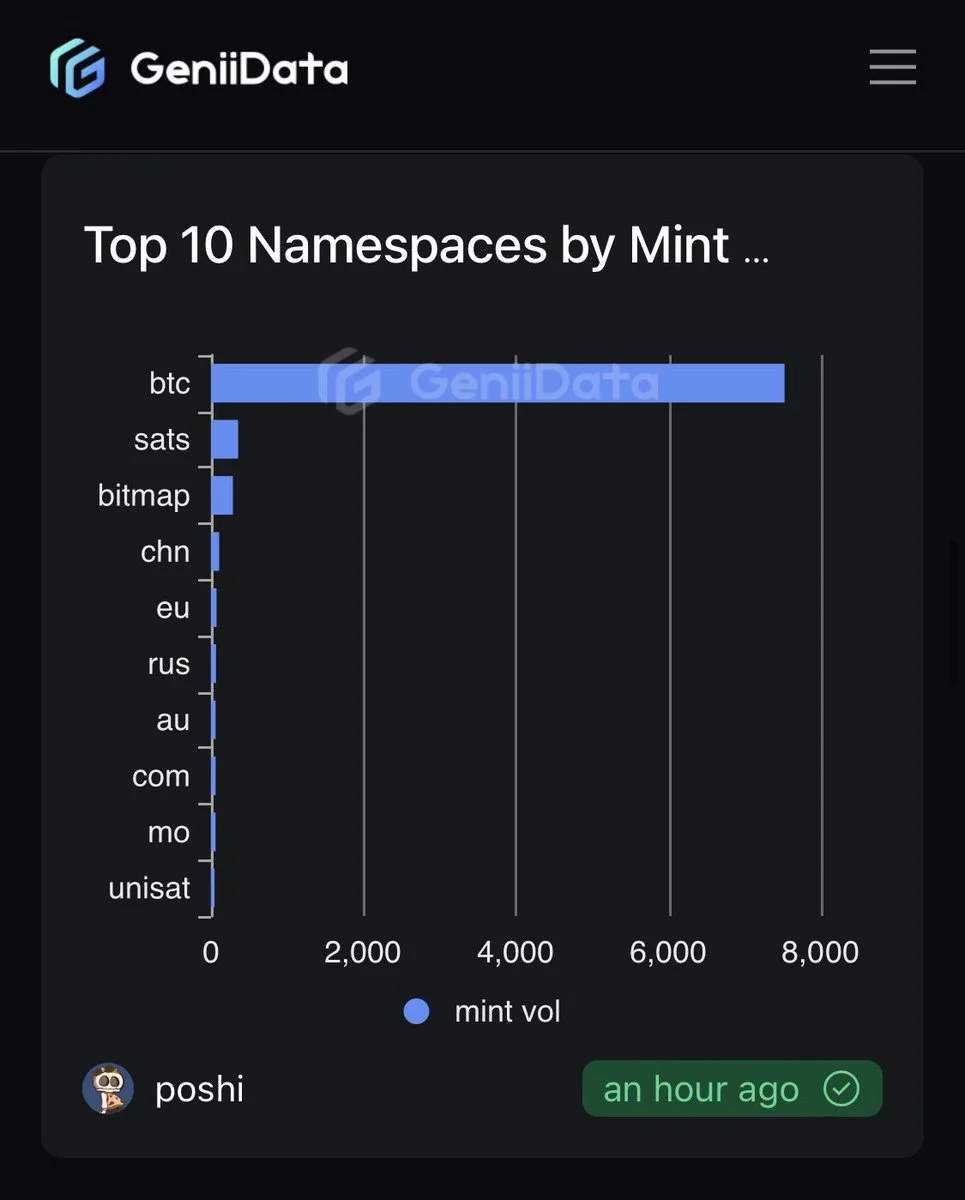Select the 'btc' axis label
The height and width of the screenshot is (1200, 965).
tap(169, 383)
